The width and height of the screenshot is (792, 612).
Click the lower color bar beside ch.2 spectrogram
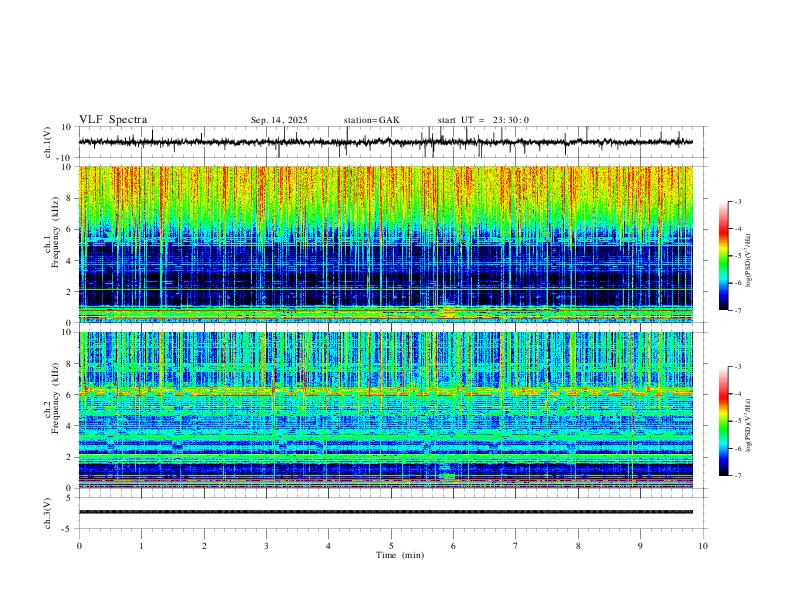[x=723, y=421]
